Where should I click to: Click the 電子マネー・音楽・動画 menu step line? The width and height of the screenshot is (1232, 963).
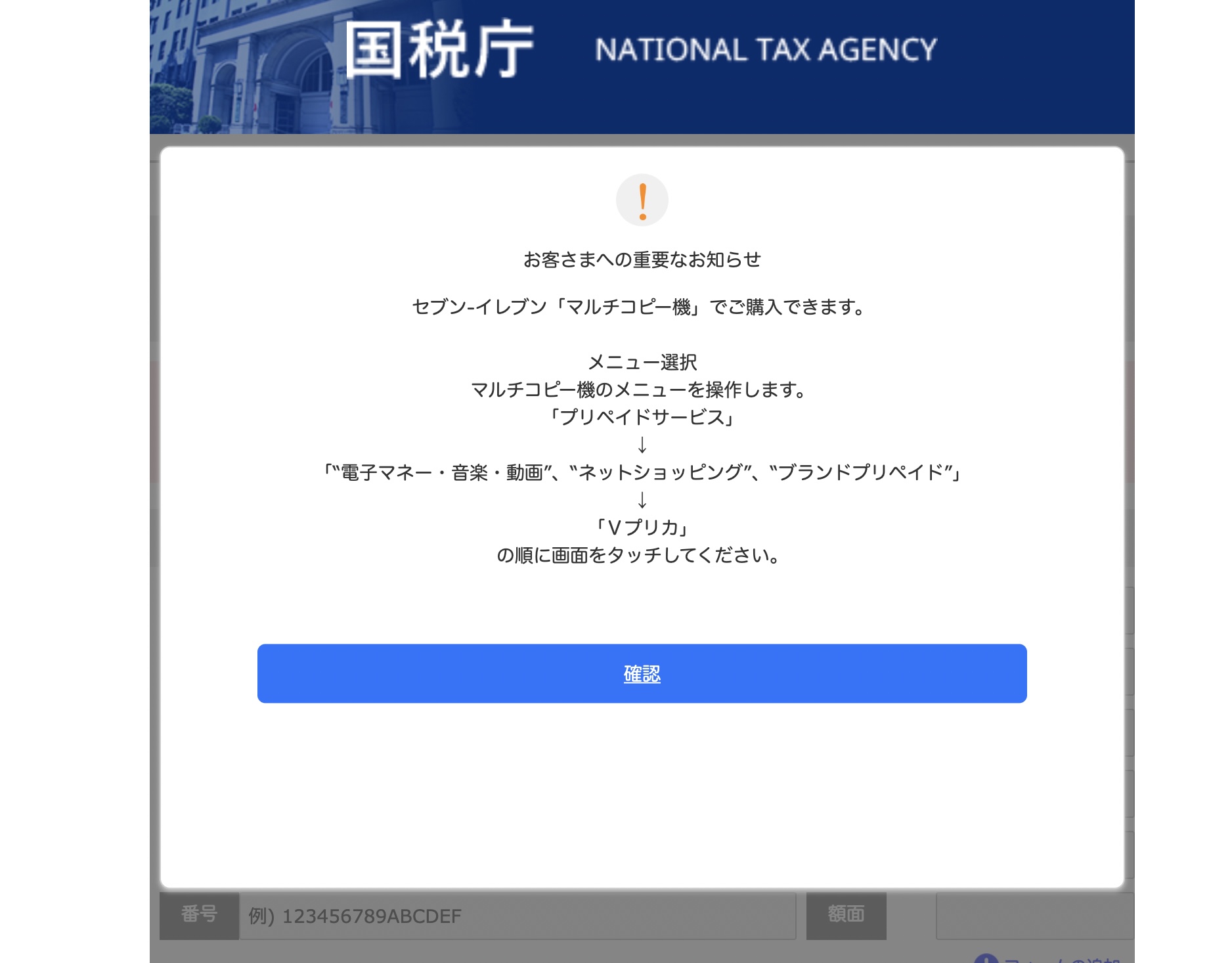coord(642,472)
